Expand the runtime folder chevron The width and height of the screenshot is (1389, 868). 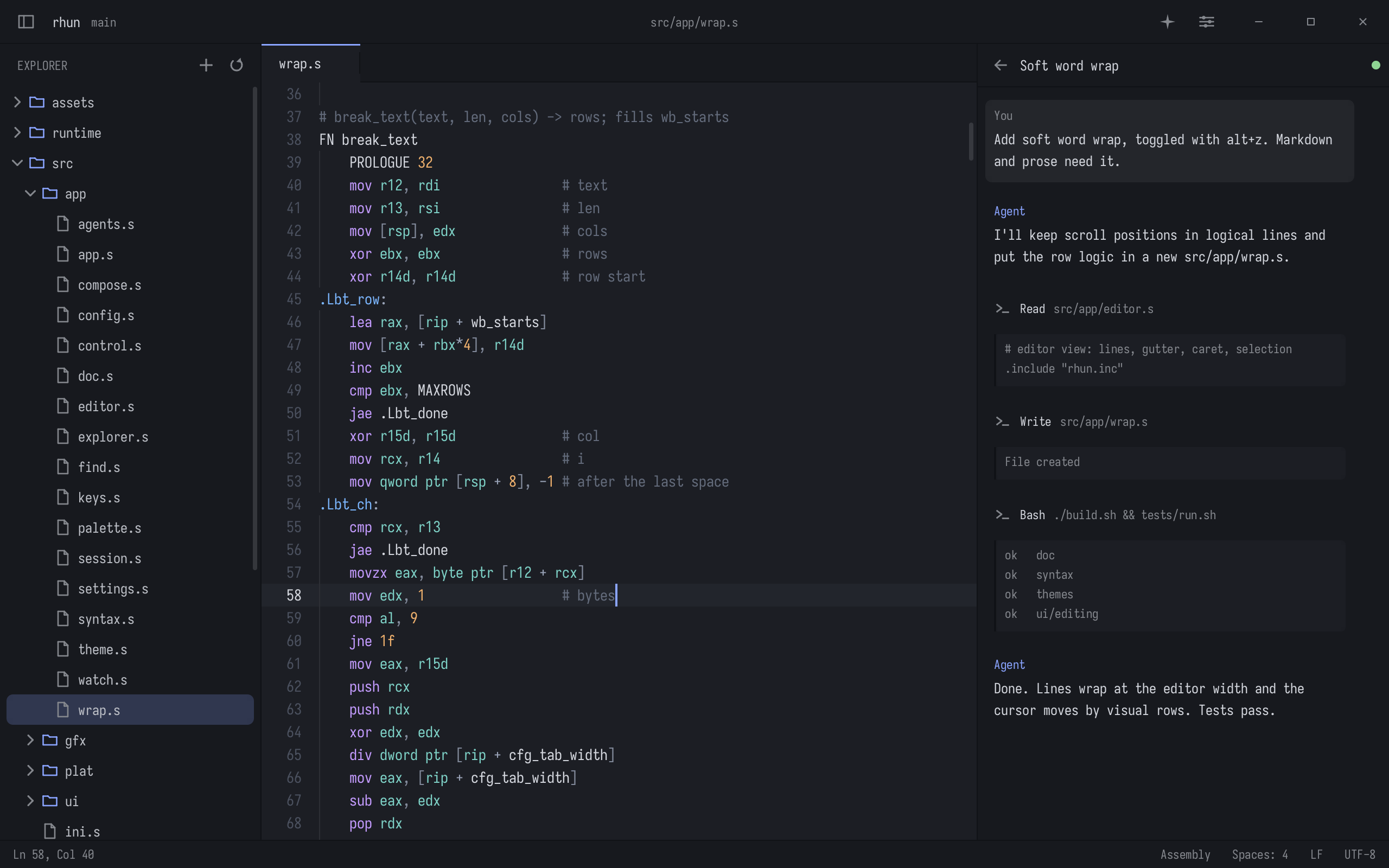point(17,132)
